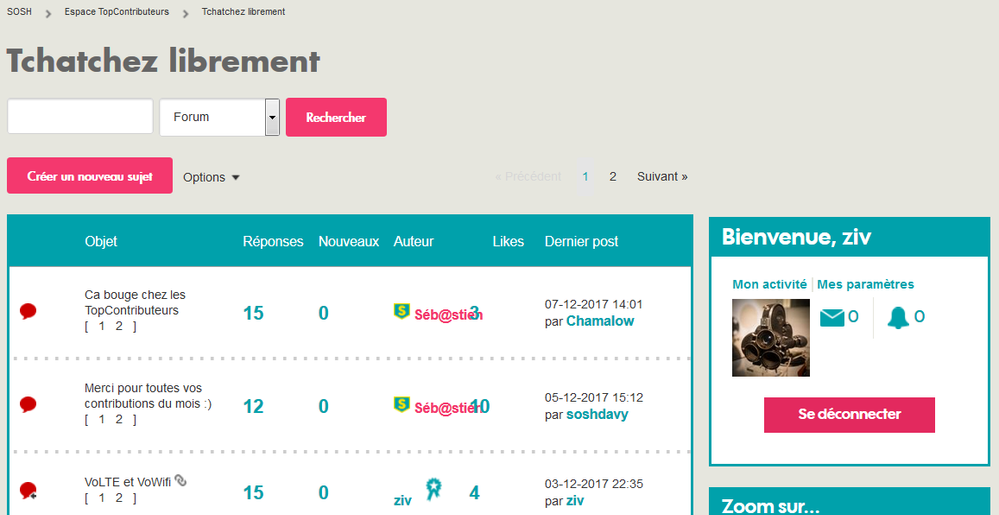Log out with Se déconnecter button
The height and width of the screenshot is (515, 999).
[849, 414]
